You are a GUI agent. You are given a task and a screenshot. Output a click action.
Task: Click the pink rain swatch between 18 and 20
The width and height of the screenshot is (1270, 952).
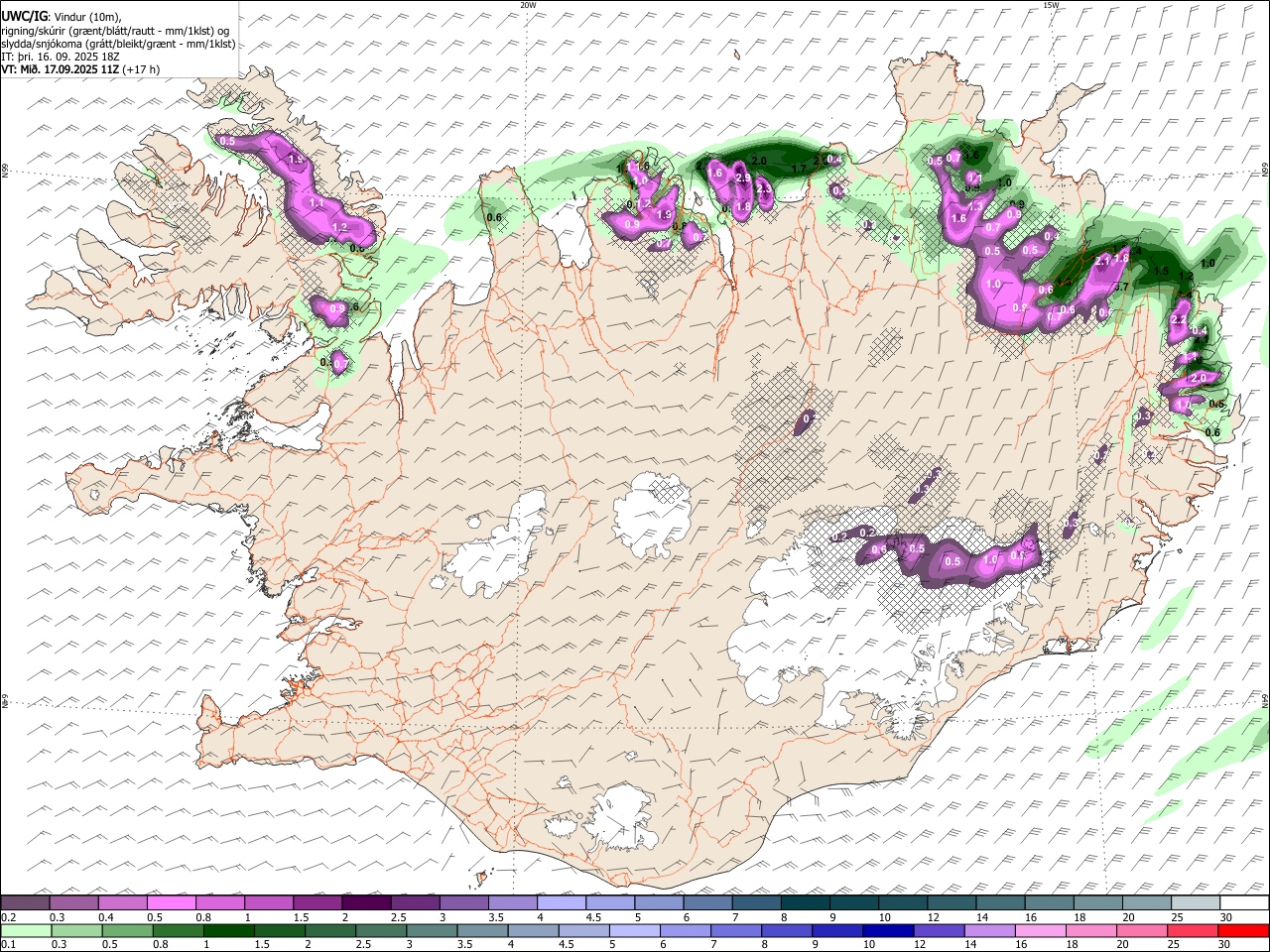tap(1090, 931)
